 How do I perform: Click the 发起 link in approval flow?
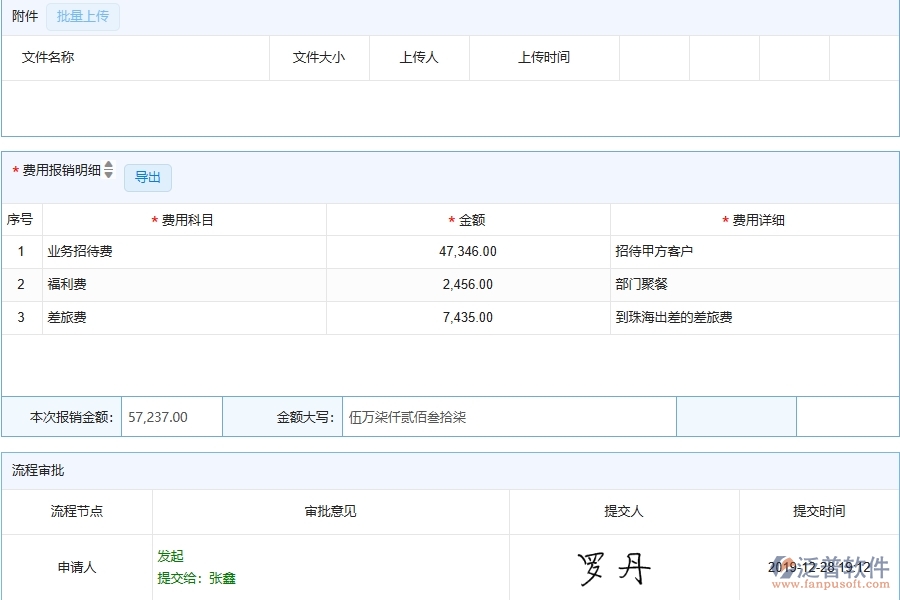pos(167,556)
